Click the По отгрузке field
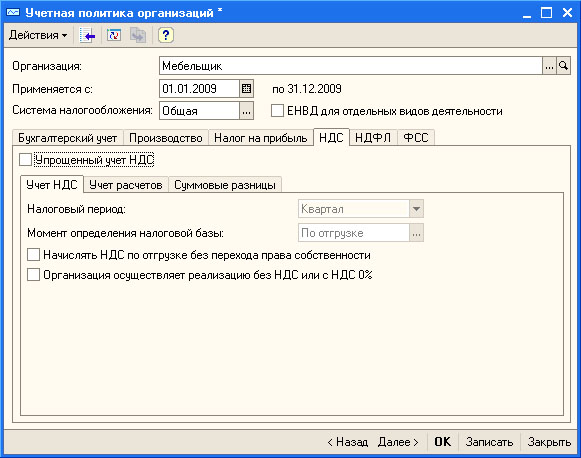Screen dimensions: 581x458 pos(354,233)
